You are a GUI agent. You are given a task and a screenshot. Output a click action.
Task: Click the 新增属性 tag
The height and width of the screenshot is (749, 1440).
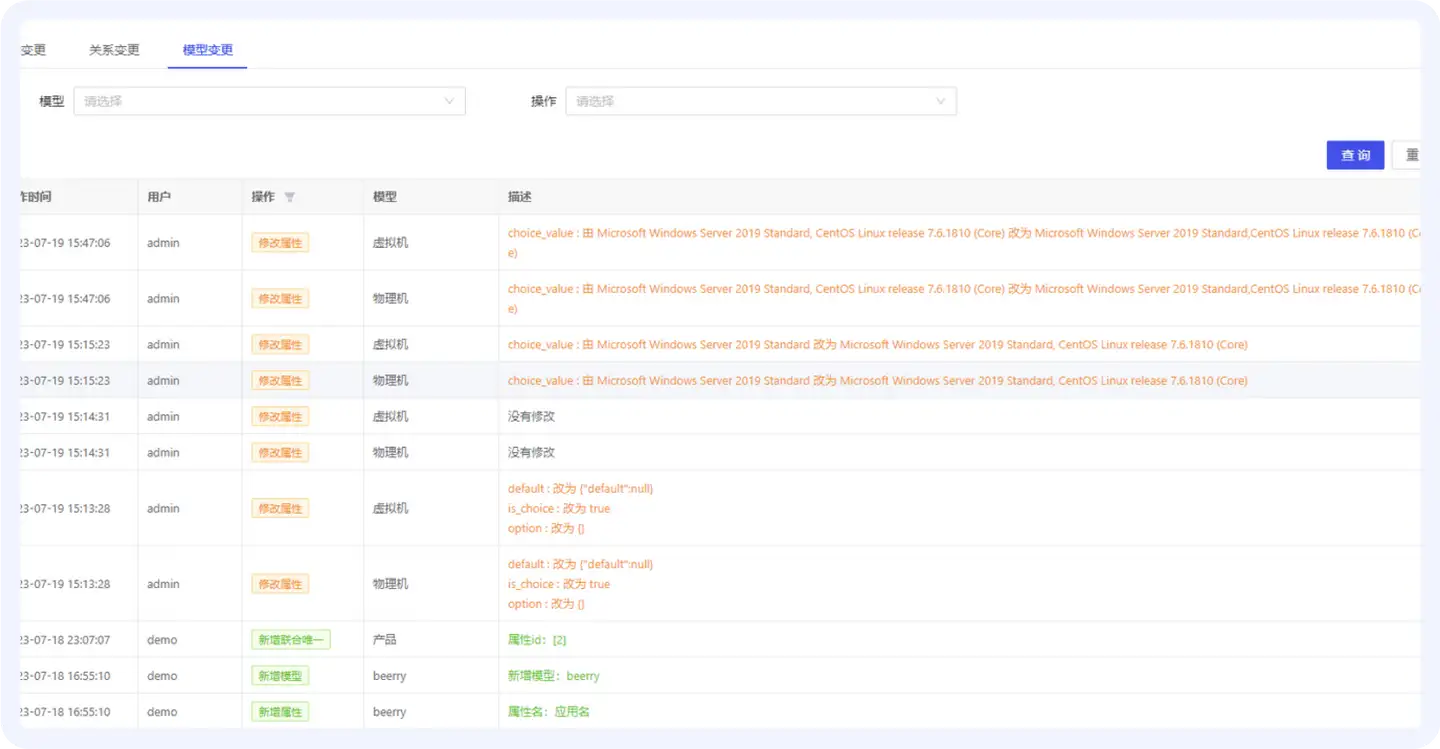pyautogui.click(x=280, y=712)
